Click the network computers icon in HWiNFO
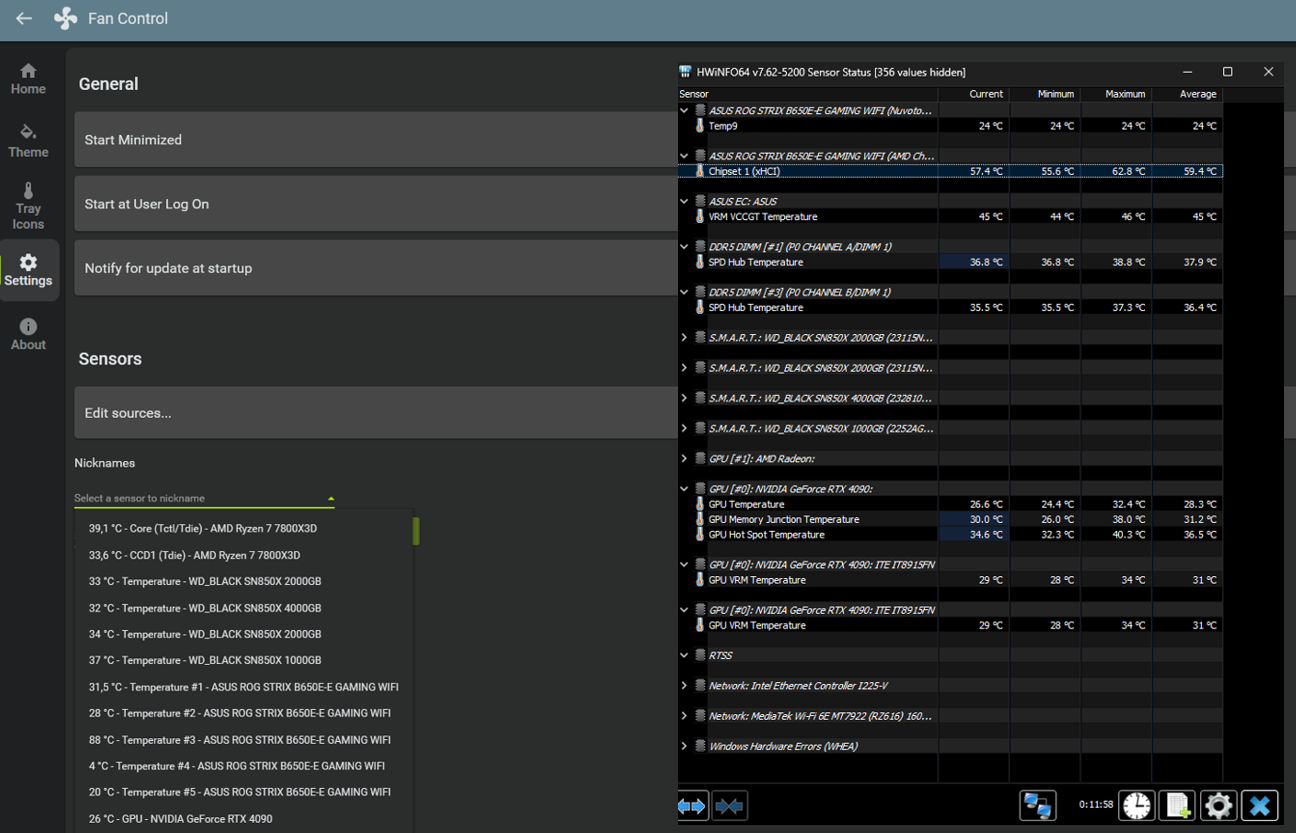 click(x=1037, y=805)
